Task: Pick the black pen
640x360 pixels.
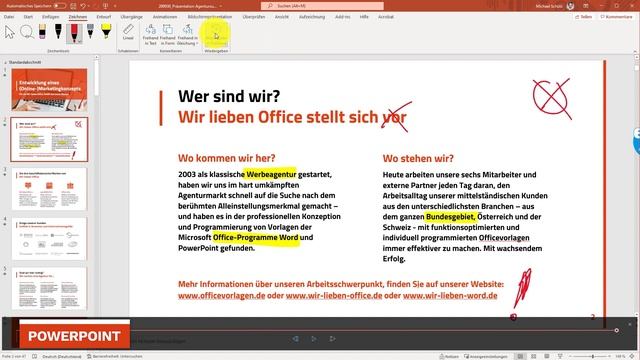Action: click(x=58, y=32)
